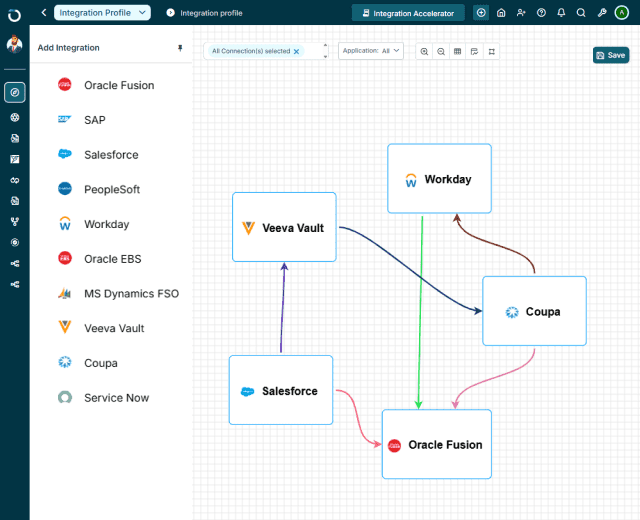
Task: Save the integration profile
Action: 611,55
